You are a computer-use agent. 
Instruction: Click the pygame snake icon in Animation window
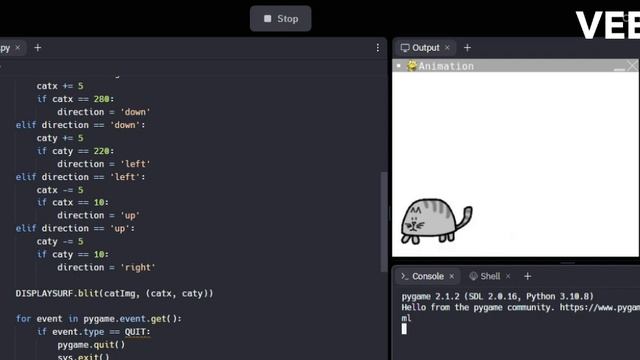click(411, 66)
